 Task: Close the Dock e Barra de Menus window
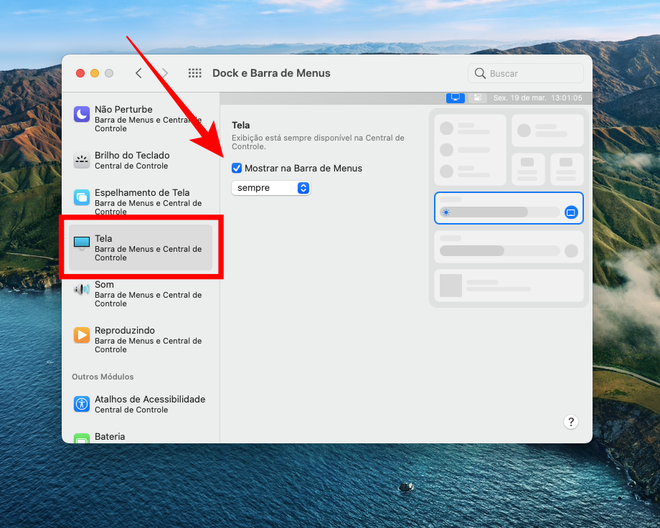tap(80, 73)
